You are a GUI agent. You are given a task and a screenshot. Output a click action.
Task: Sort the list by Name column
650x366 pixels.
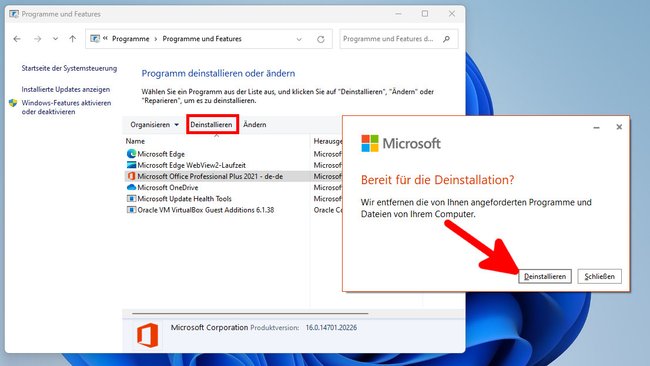tap(135, 141)
